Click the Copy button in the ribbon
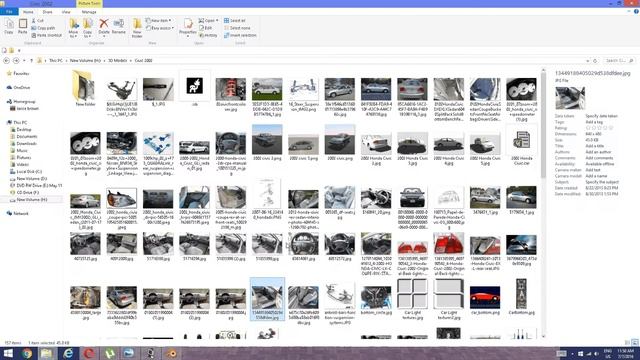The image size is (640, 360). coord(9,27)
